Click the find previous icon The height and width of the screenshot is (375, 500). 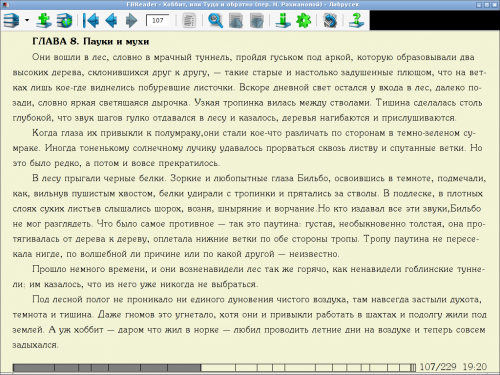click(236, 21)
